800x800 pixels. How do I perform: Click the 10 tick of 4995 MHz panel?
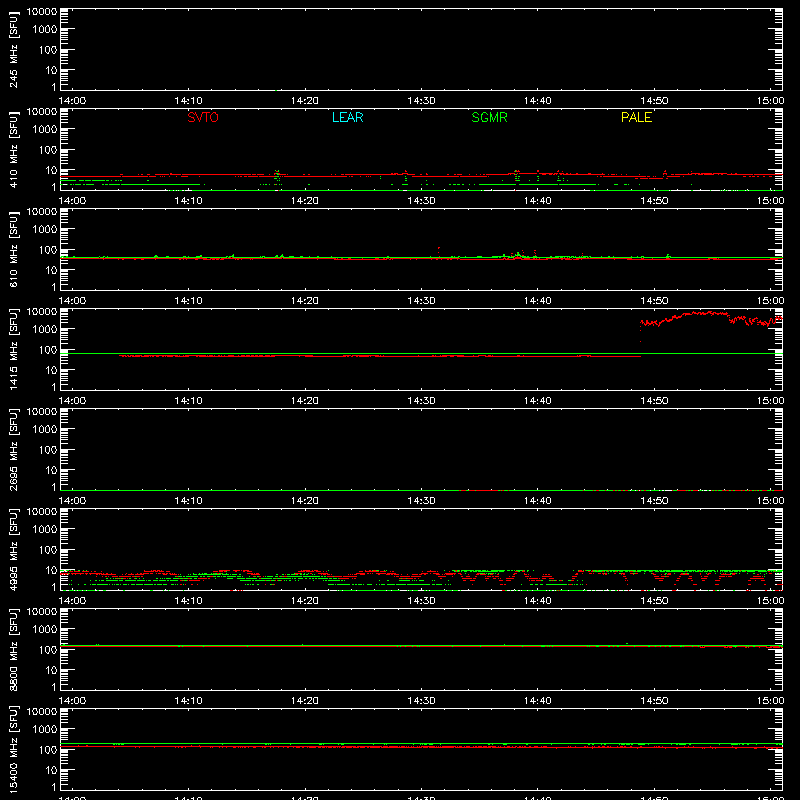[x=52, y=570]
